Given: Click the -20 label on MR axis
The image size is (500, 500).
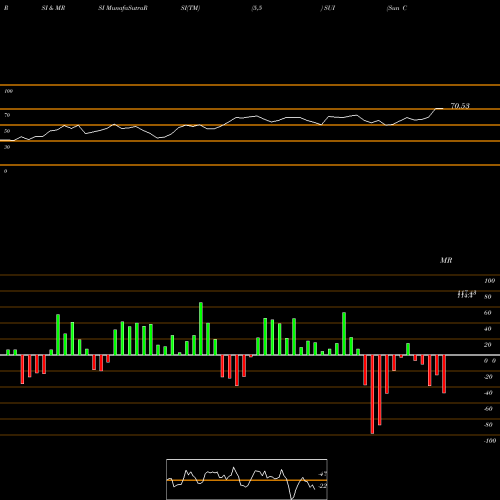Looking at the screenshot, I should [x=488, y=377].
